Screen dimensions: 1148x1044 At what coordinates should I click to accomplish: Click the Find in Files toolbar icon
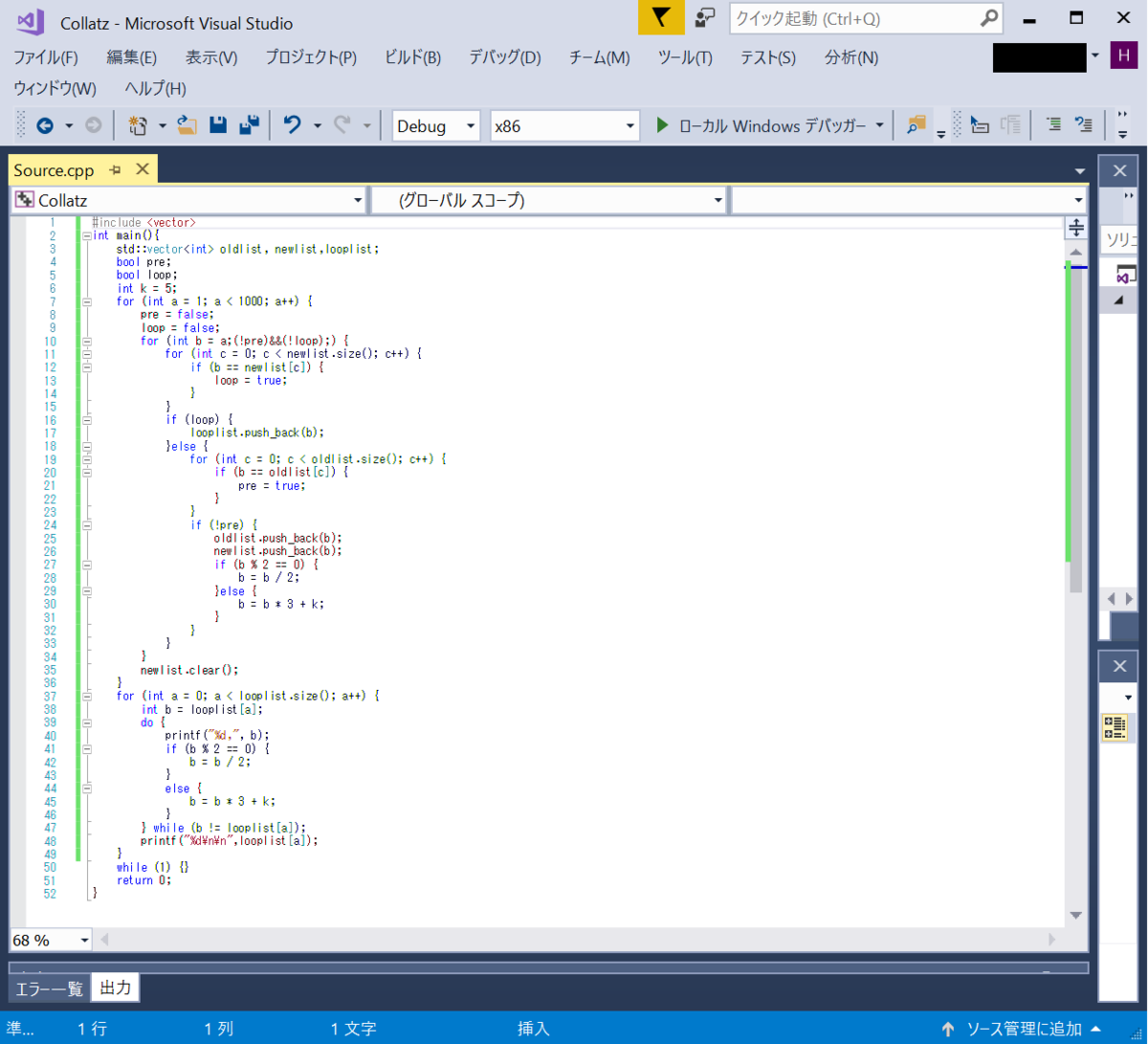[917, 125]
